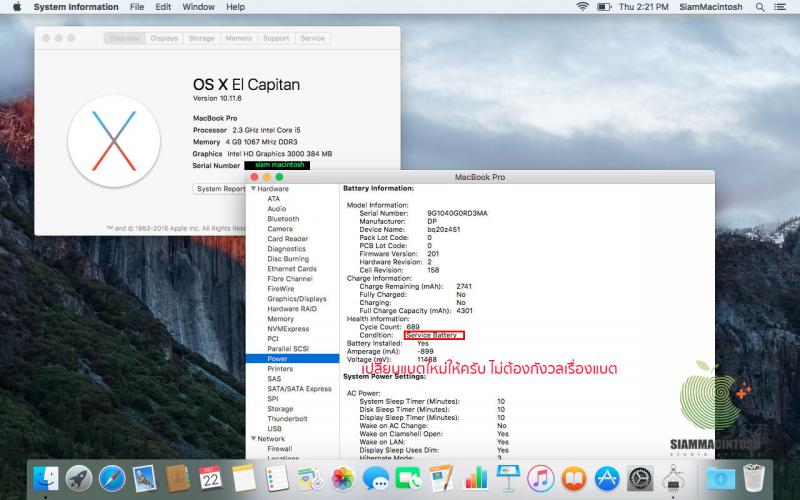Open Contacts book icon in dock
This screenshot has width=800, height=500.
[178, 479]
